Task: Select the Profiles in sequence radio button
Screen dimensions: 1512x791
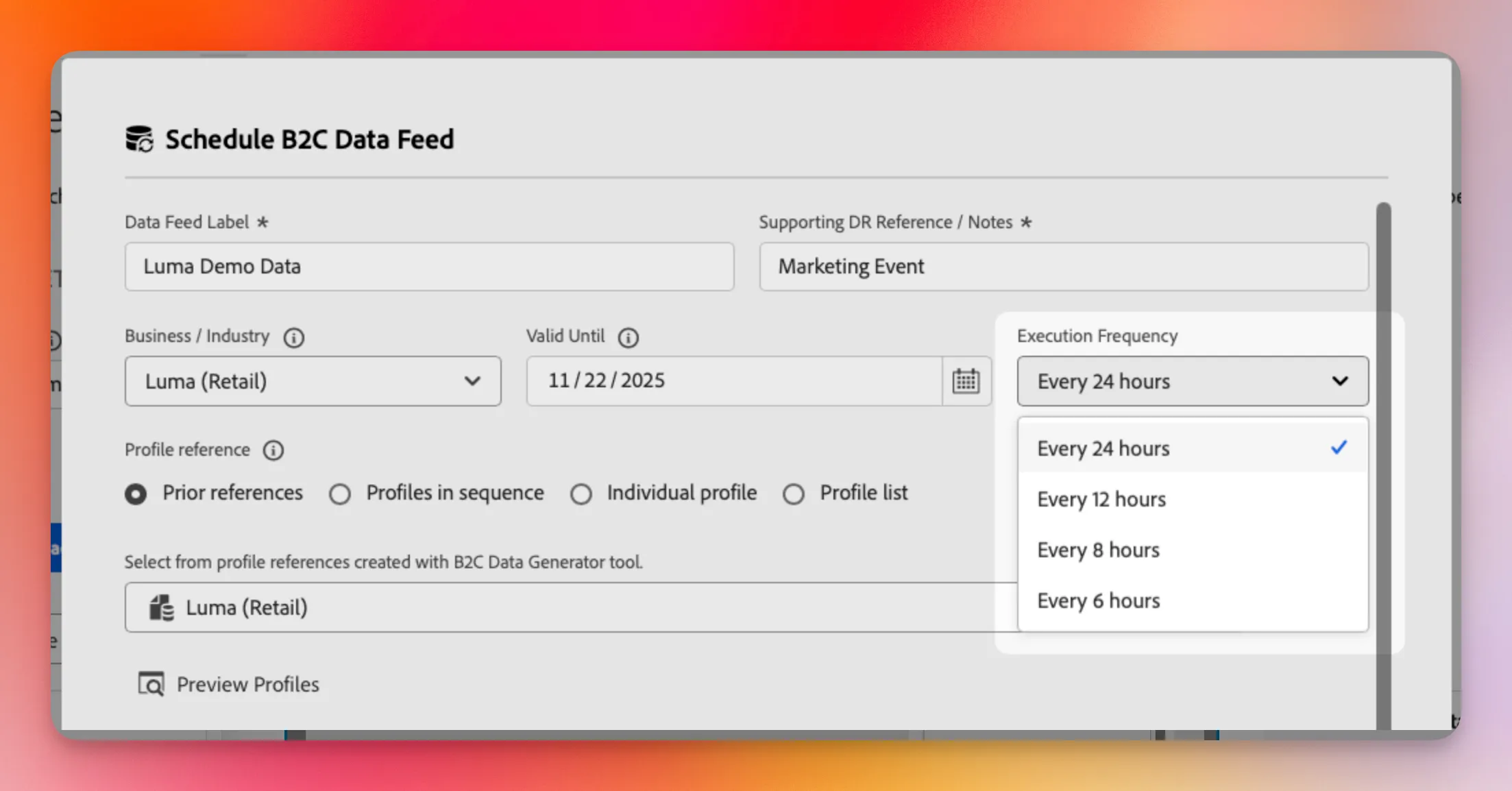Action: coord(340,494)
